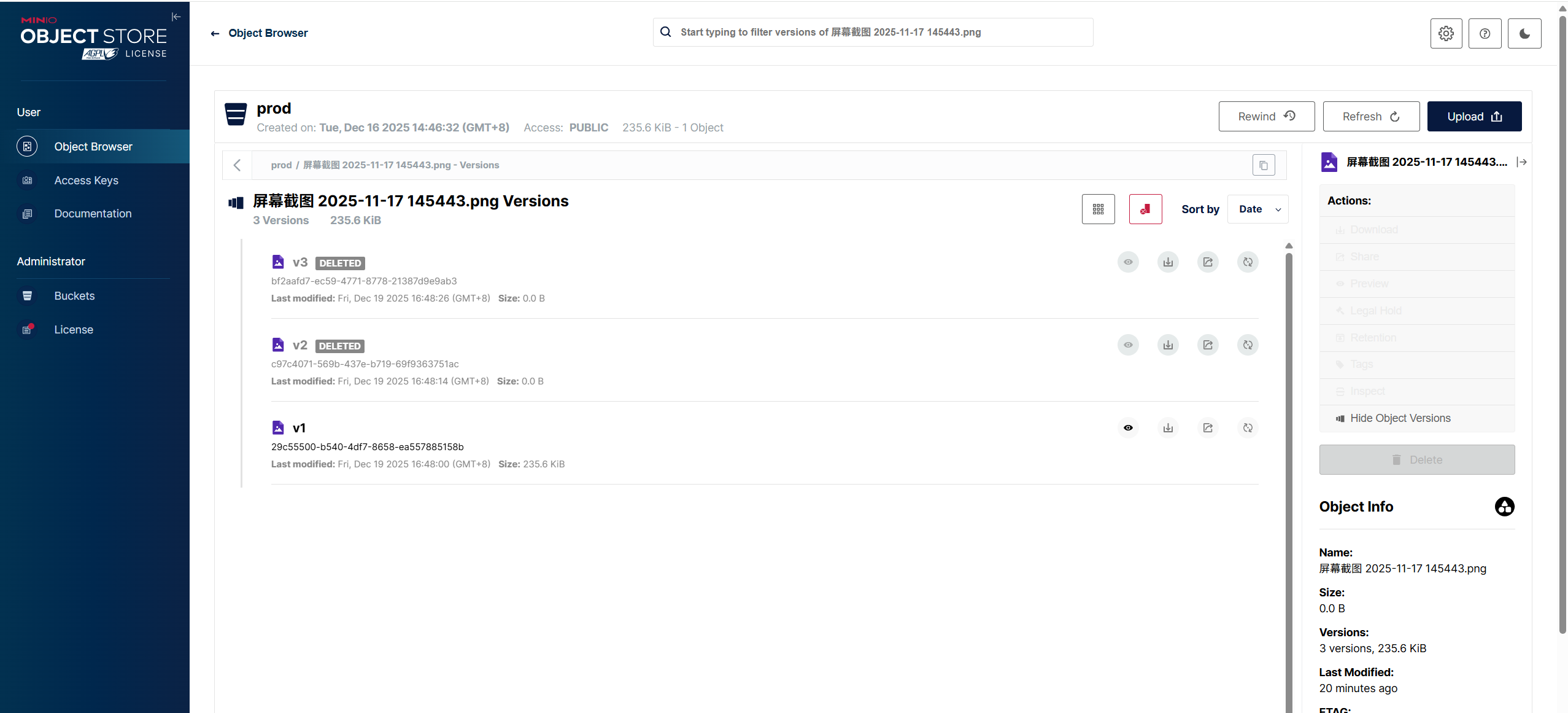Toggle dark mode moon button
1568x713 pixels.
click(1524, 33)
